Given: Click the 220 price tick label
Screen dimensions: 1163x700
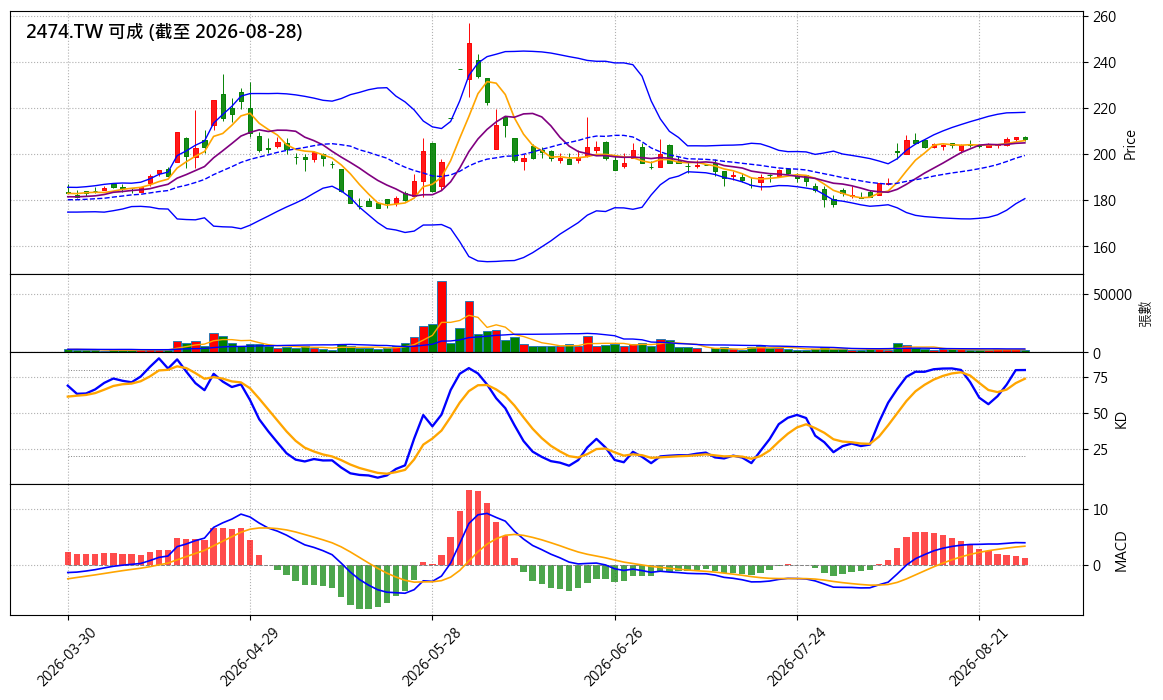Looking at the screenshot, I should [x=1104, y=109].
